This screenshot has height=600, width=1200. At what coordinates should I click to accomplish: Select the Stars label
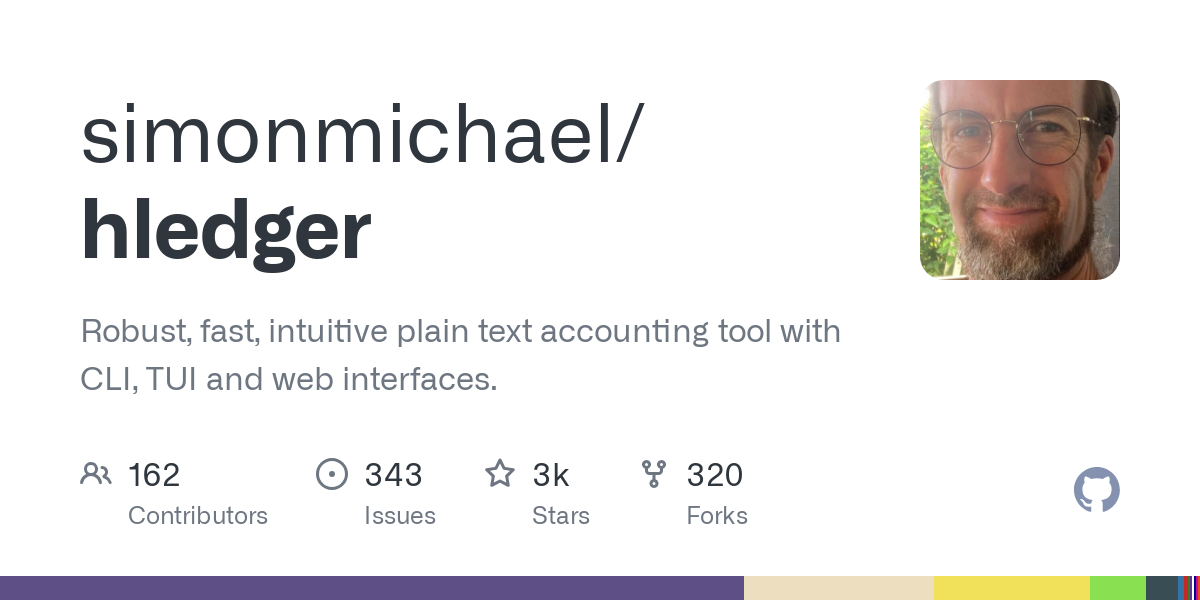point(561,516)
